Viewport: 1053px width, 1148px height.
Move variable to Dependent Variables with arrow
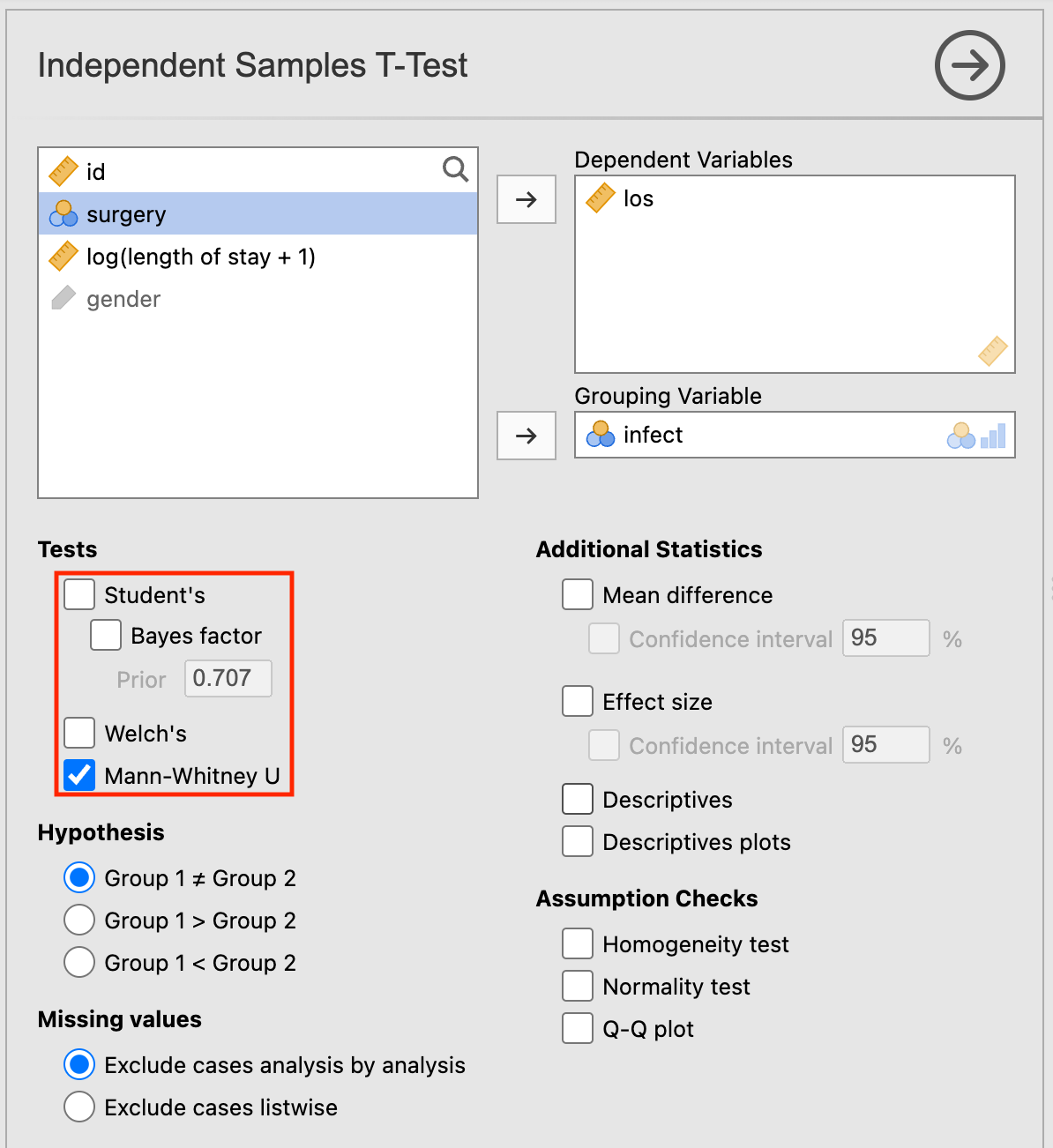tap(526, 199)
